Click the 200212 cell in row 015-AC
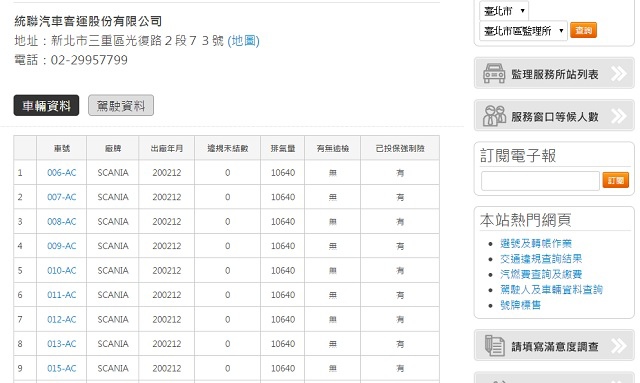640x383 pixels. pyautogui.click(x=167, y=368)
